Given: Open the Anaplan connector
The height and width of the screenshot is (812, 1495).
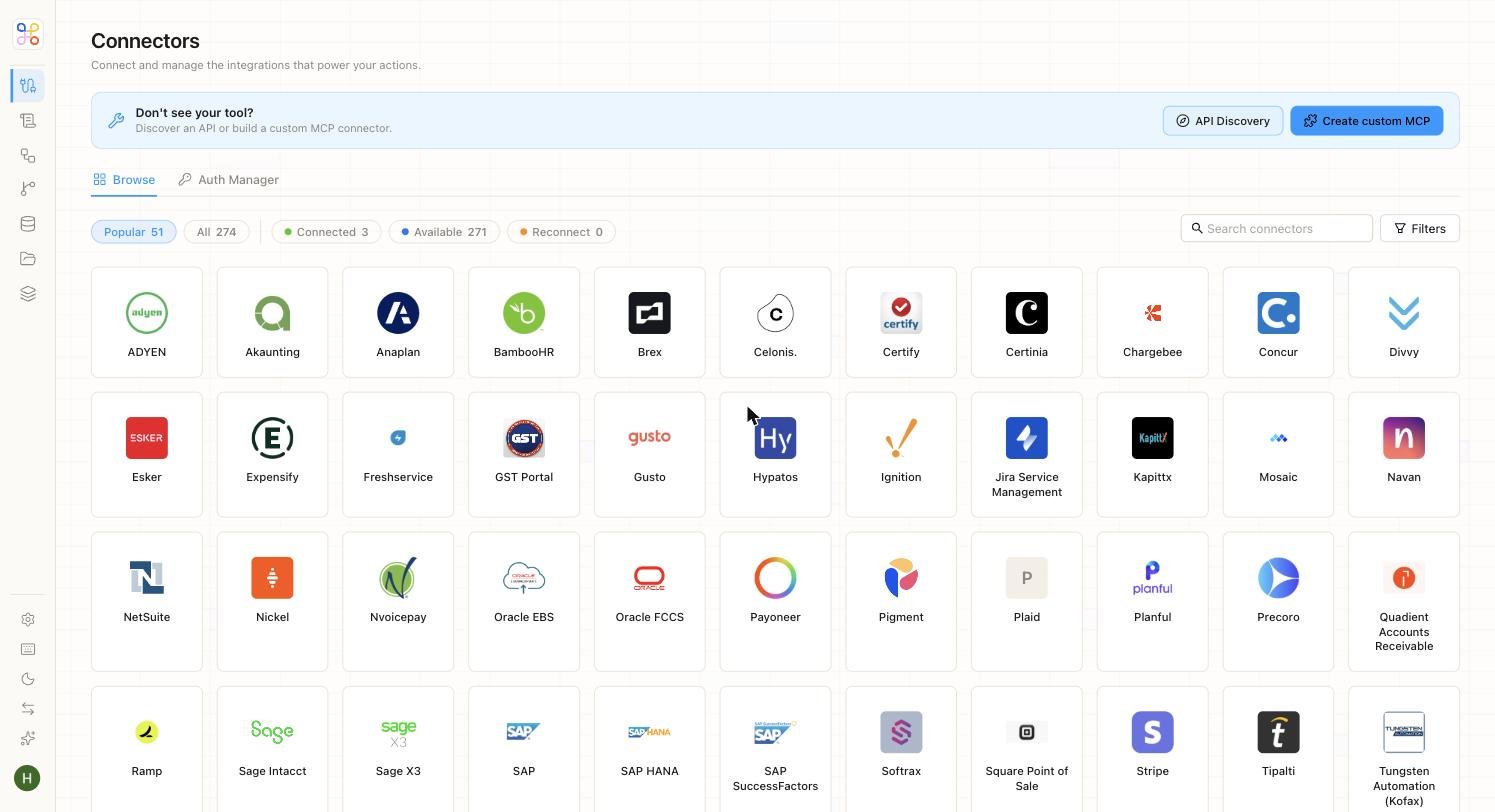Looking at the screenshot, I should 398,322.
